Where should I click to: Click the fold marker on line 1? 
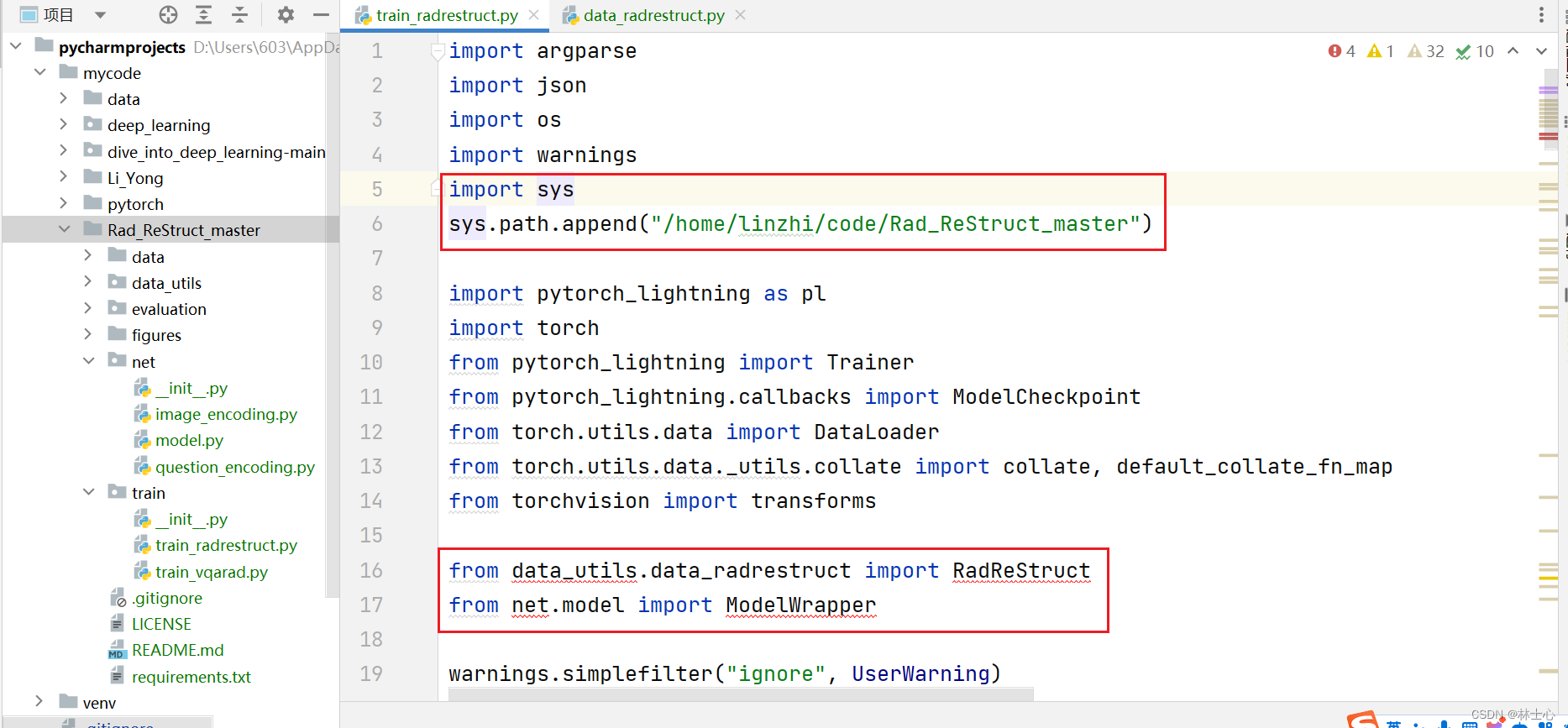click(438, 52)
